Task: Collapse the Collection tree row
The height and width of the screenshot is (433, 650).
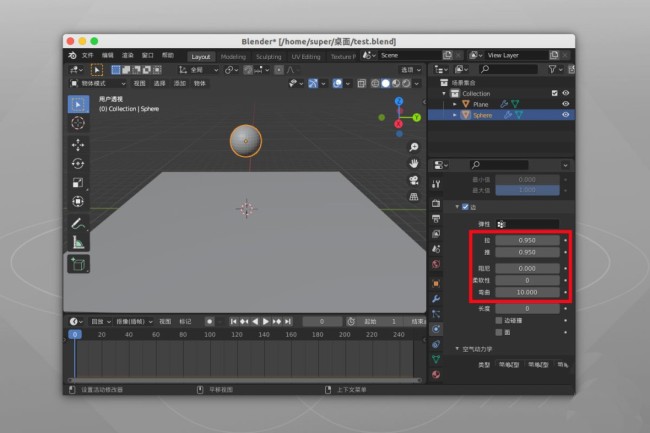Action: [444, 94]
